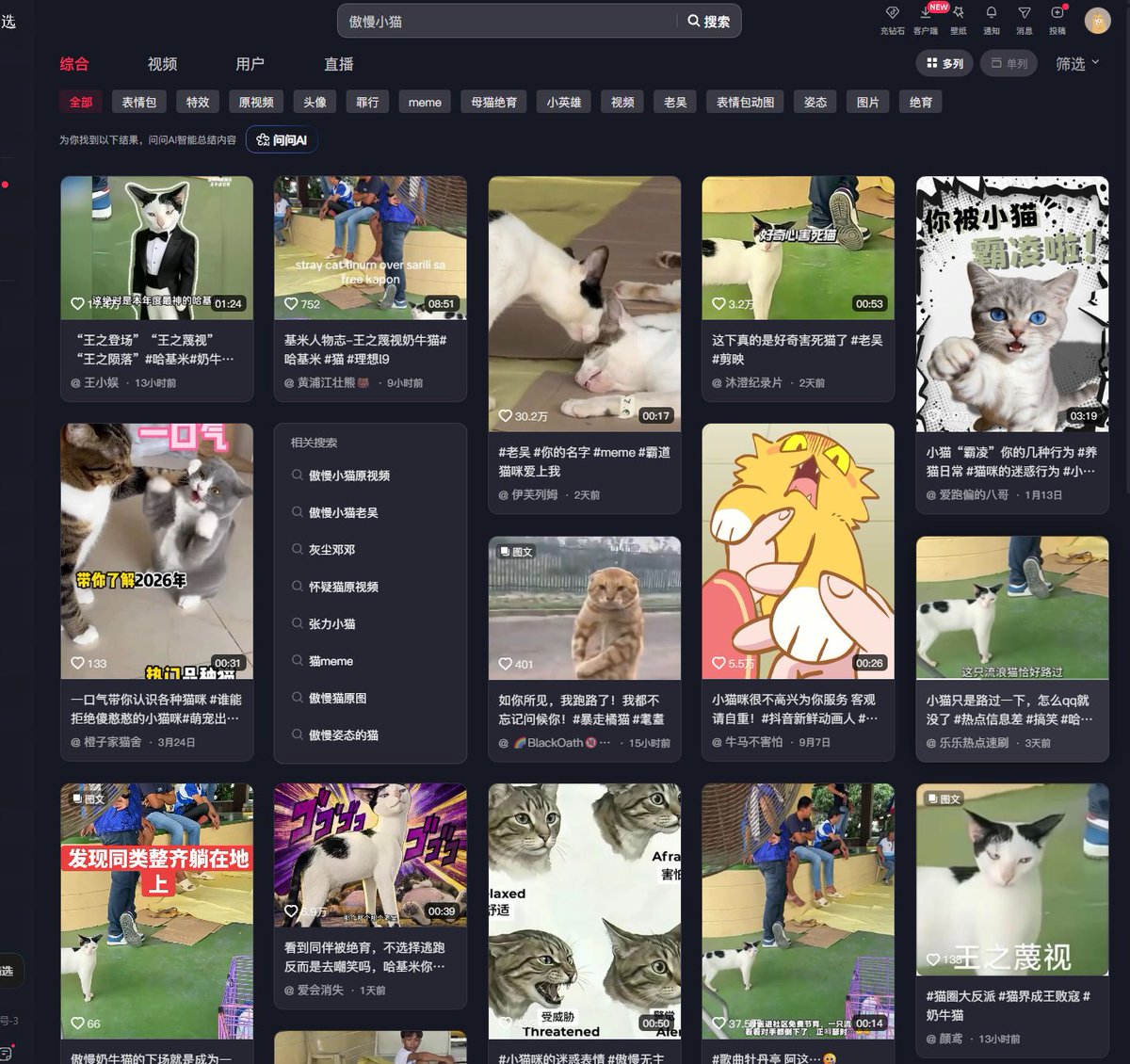The width and height of the screenshot is (1130, 1064).
Task: Select the meme filter chip
Action: (x=425, y=102)
